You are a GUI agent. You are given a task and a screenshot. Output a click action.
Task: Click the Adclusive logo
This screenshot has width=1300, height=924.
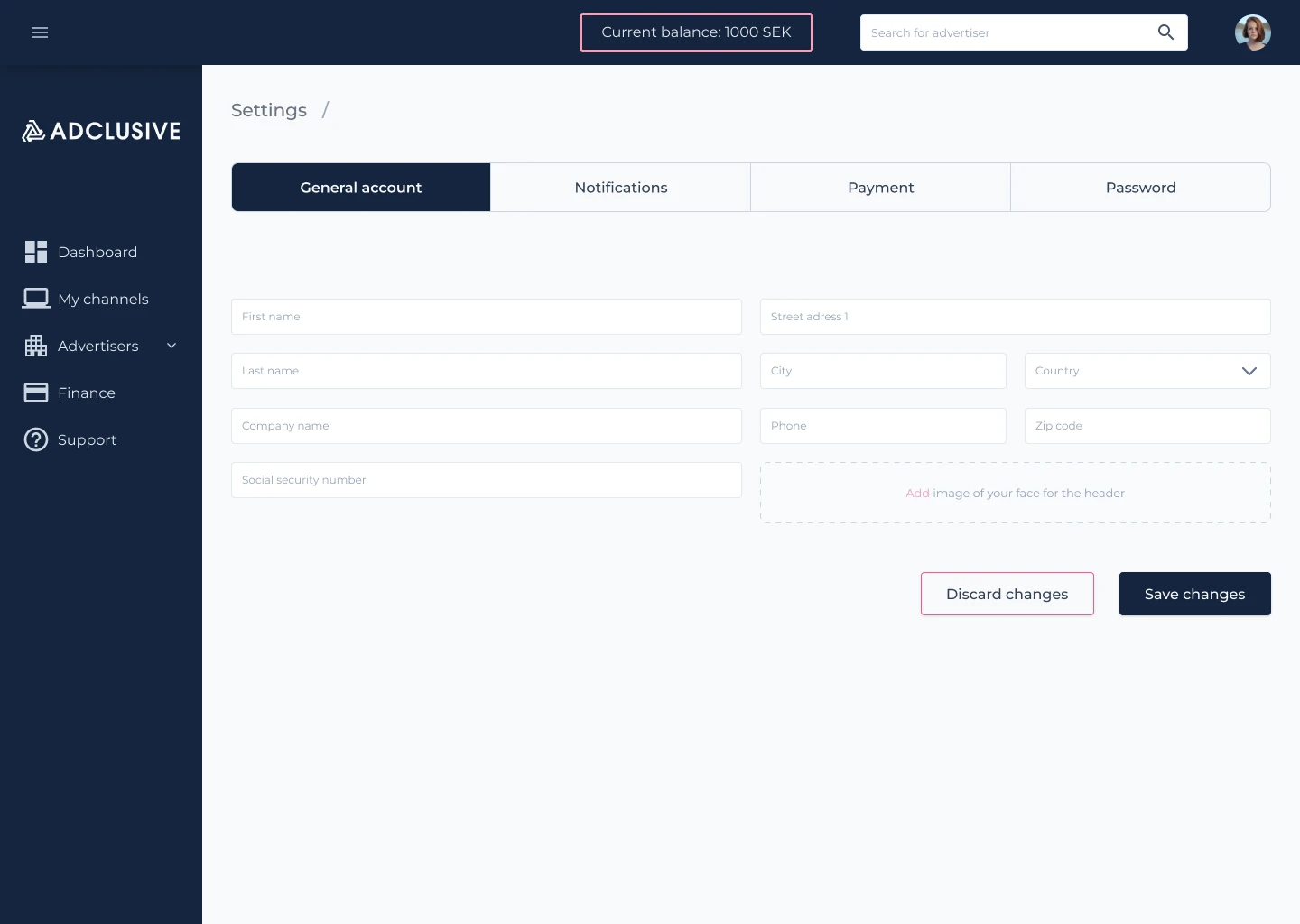(x=101, y=131)
